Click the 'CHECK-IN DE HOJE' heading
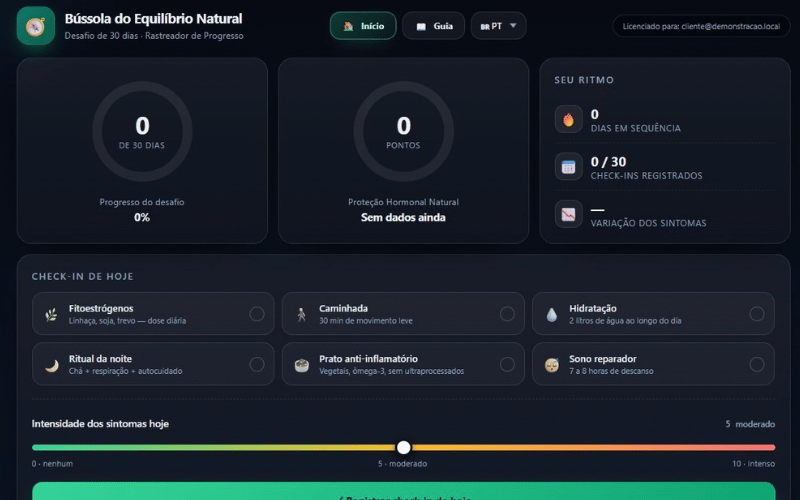Screen dimensions: 800x500 click(83, 277)
